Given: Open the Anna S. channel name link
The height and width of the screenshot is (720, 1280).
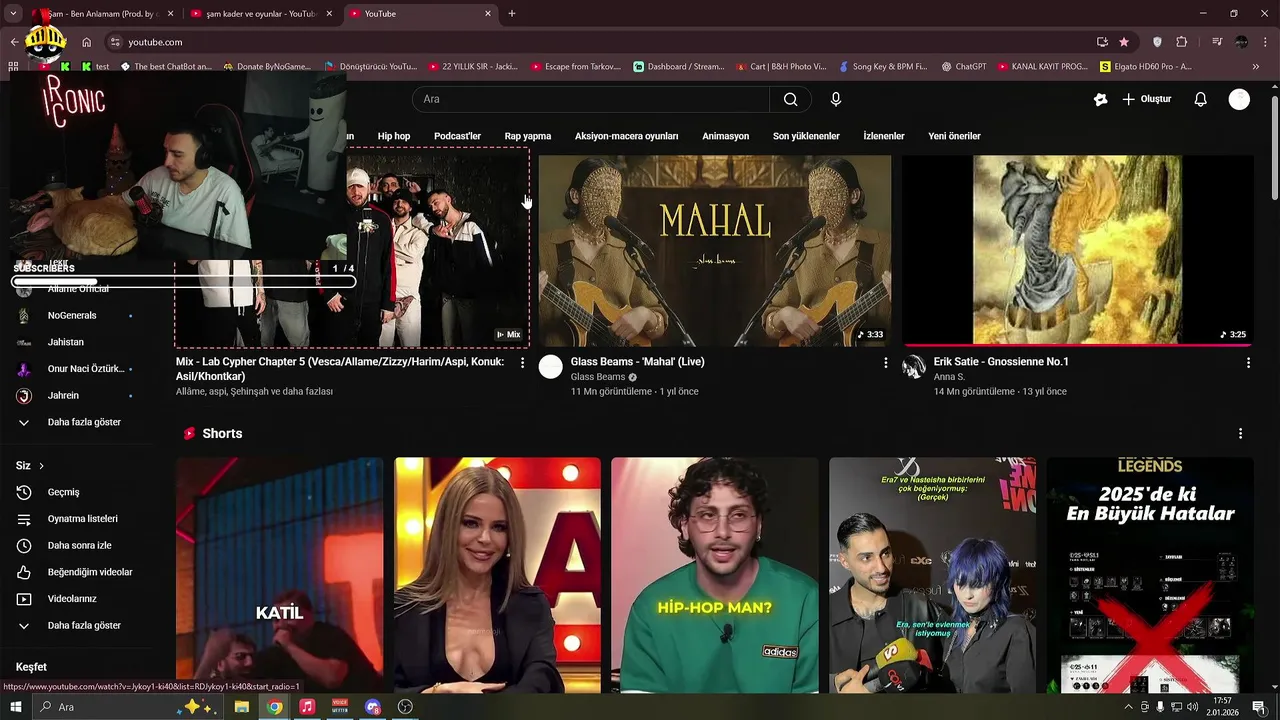Looking at the screenshot, I should click(949, 377).
